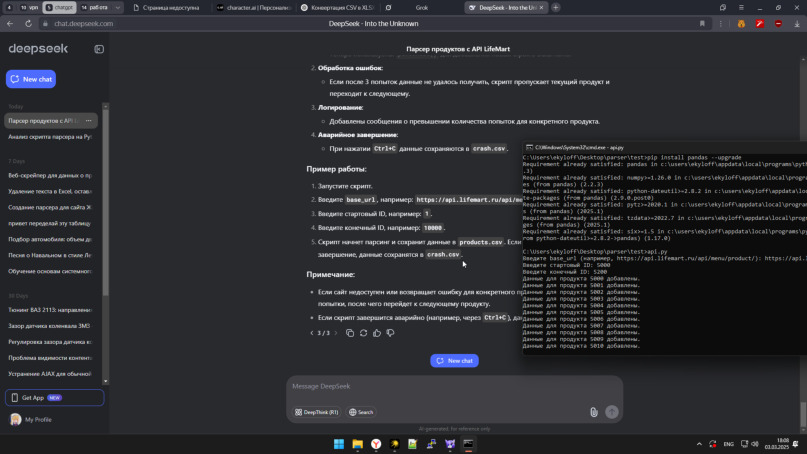807x454 pixels.
Task: Switch to Grok browser tab
Action: tap(422, 8)
